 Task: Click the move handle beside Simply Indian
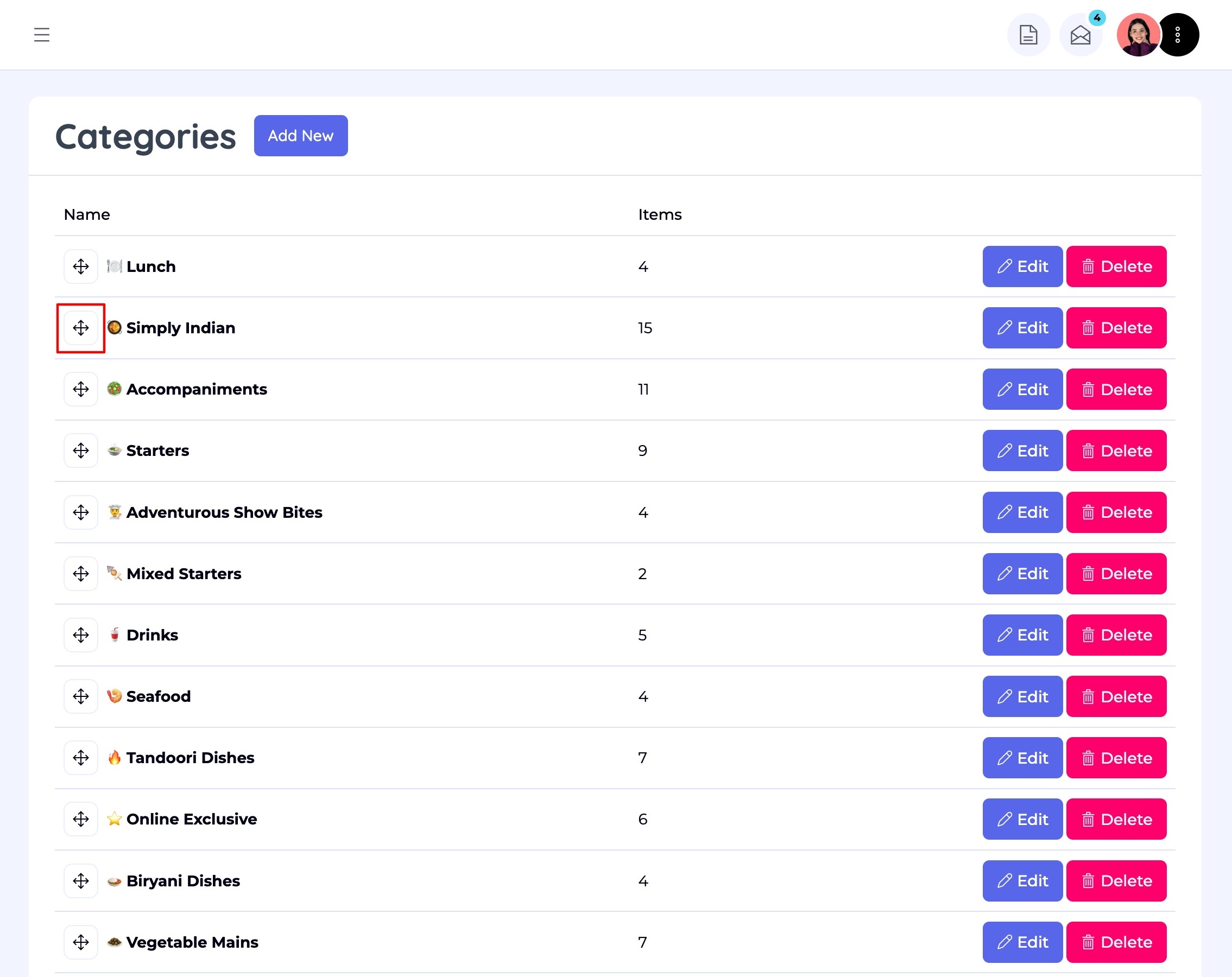81,328
